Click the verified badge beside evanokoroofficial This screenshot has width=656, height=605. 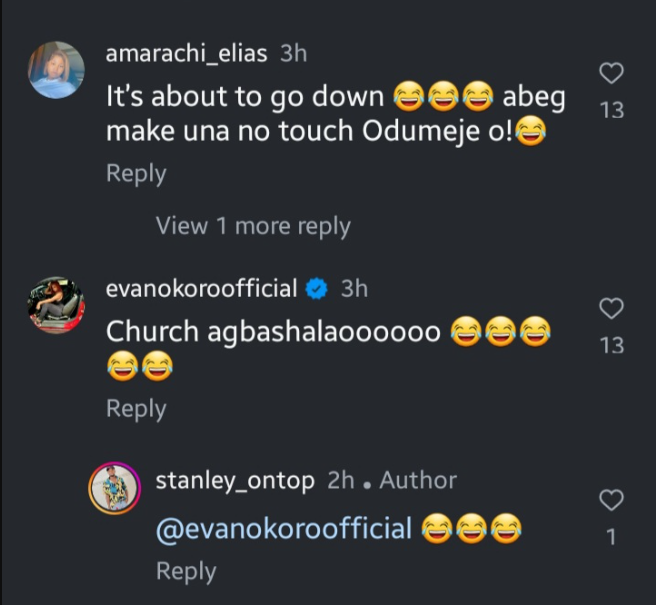[318, 289]
